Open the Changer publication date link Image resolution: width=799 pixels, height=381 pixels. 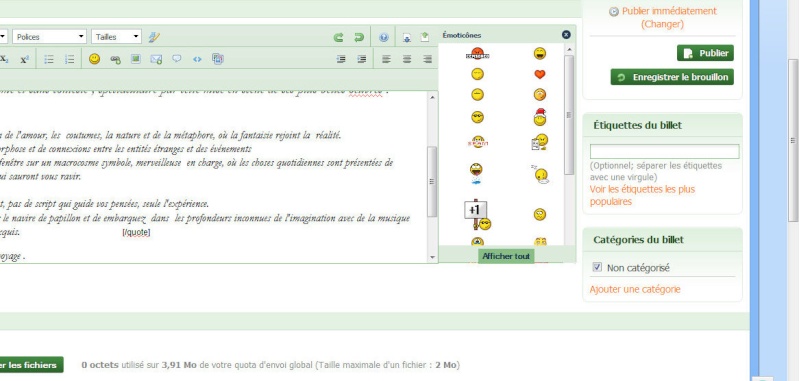[x=662, y=24]
